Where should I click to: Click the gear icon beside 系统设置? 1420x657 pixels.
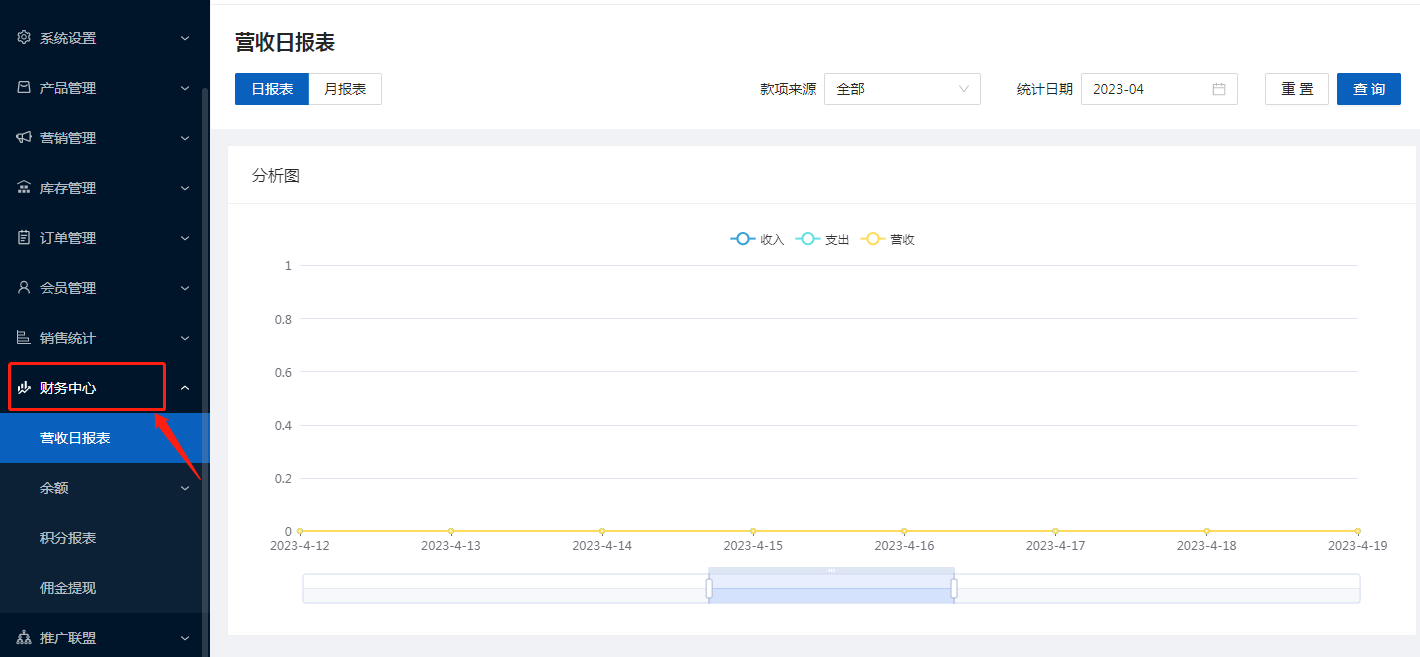[x=24, y=38]
